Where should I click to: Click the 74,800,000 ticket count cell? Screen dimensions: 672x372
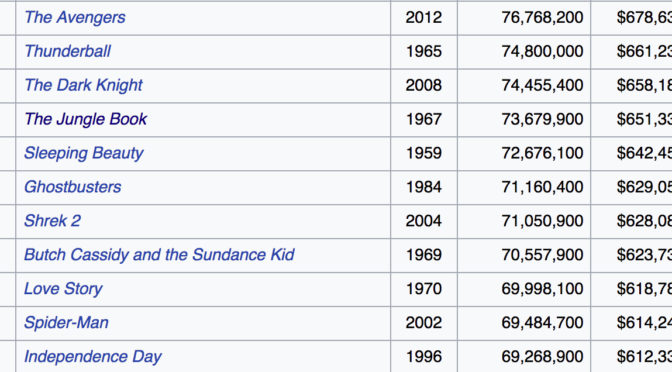[x=524, y=51]
